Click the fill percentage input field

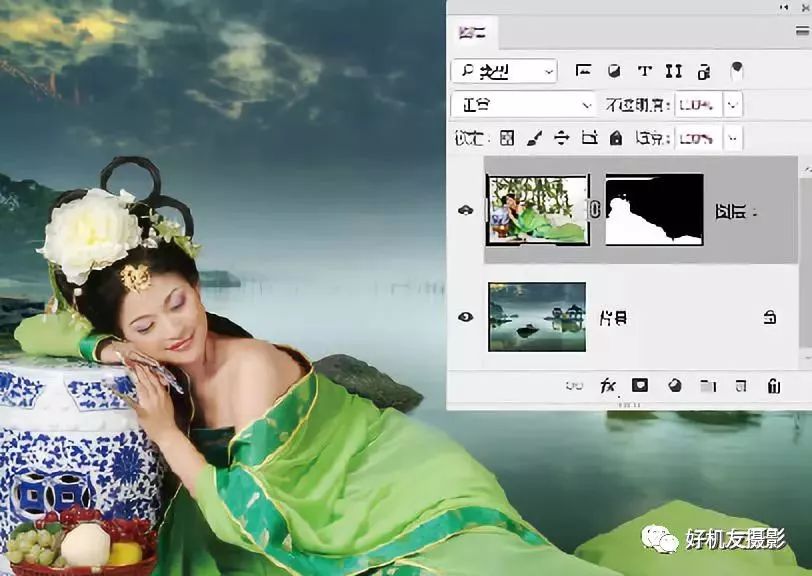click(697, 138)
